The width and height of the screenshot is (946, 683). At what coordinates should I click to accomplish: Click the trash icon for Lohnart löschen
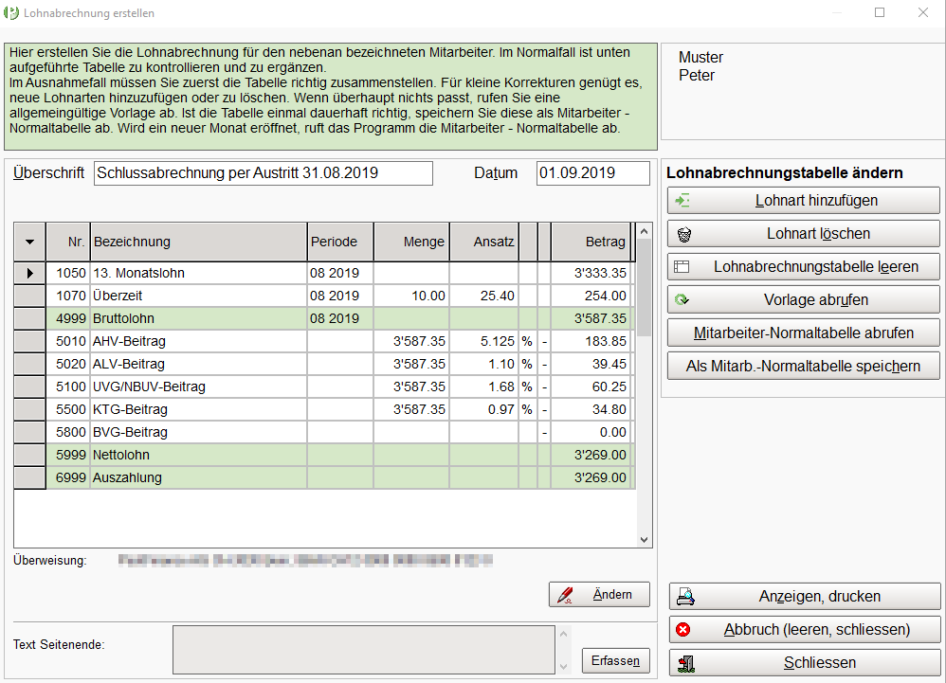(683, 234)
